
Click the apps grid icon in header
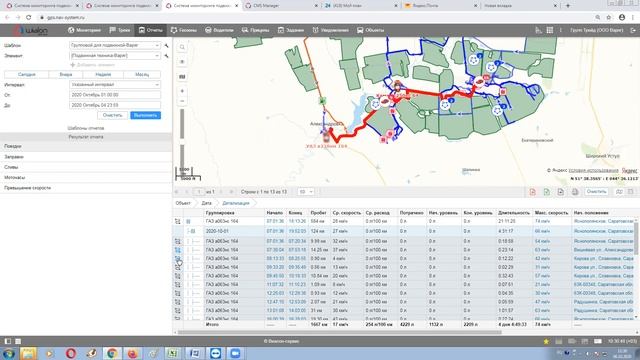click(550, 30)
